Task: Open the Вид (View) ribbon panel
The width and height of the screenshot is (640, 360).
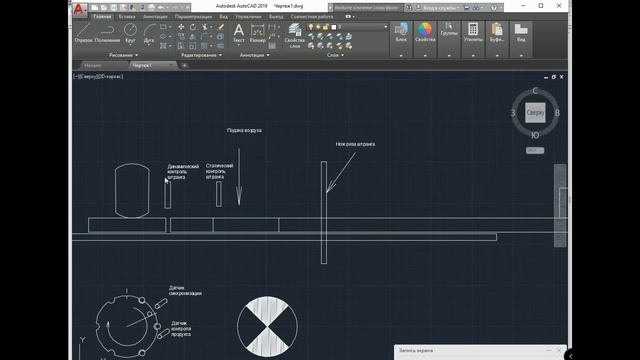Action: click(521, 33)
